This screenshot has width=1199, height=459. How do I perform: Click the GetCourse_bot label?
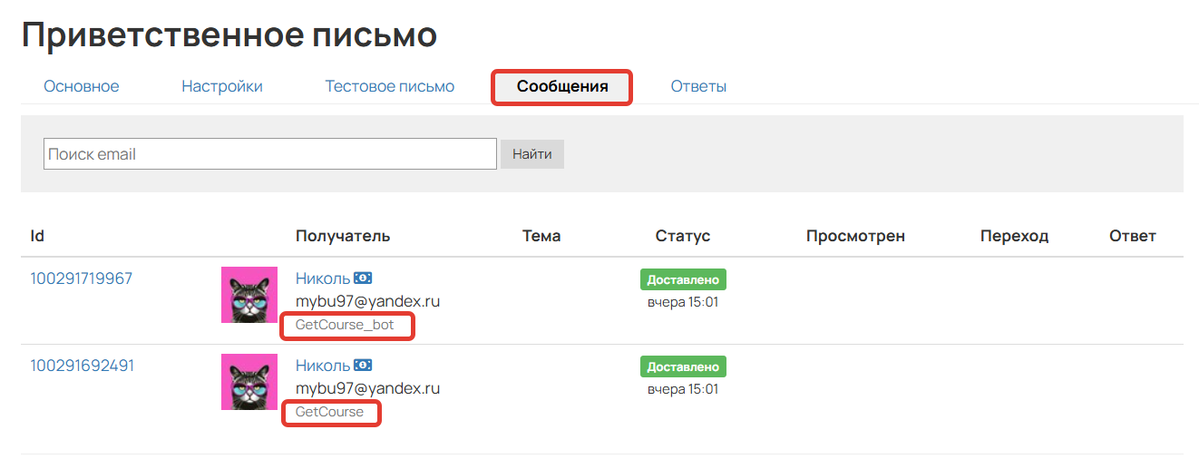[345, 325]
